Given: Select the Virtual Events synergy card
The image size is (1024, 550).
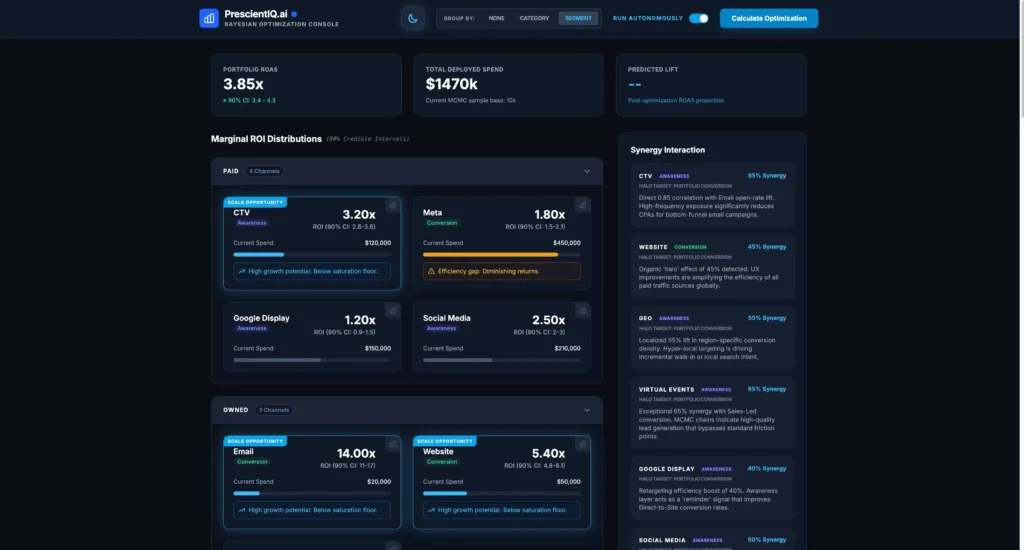Looking at the screenshot, I should (712, 412).
